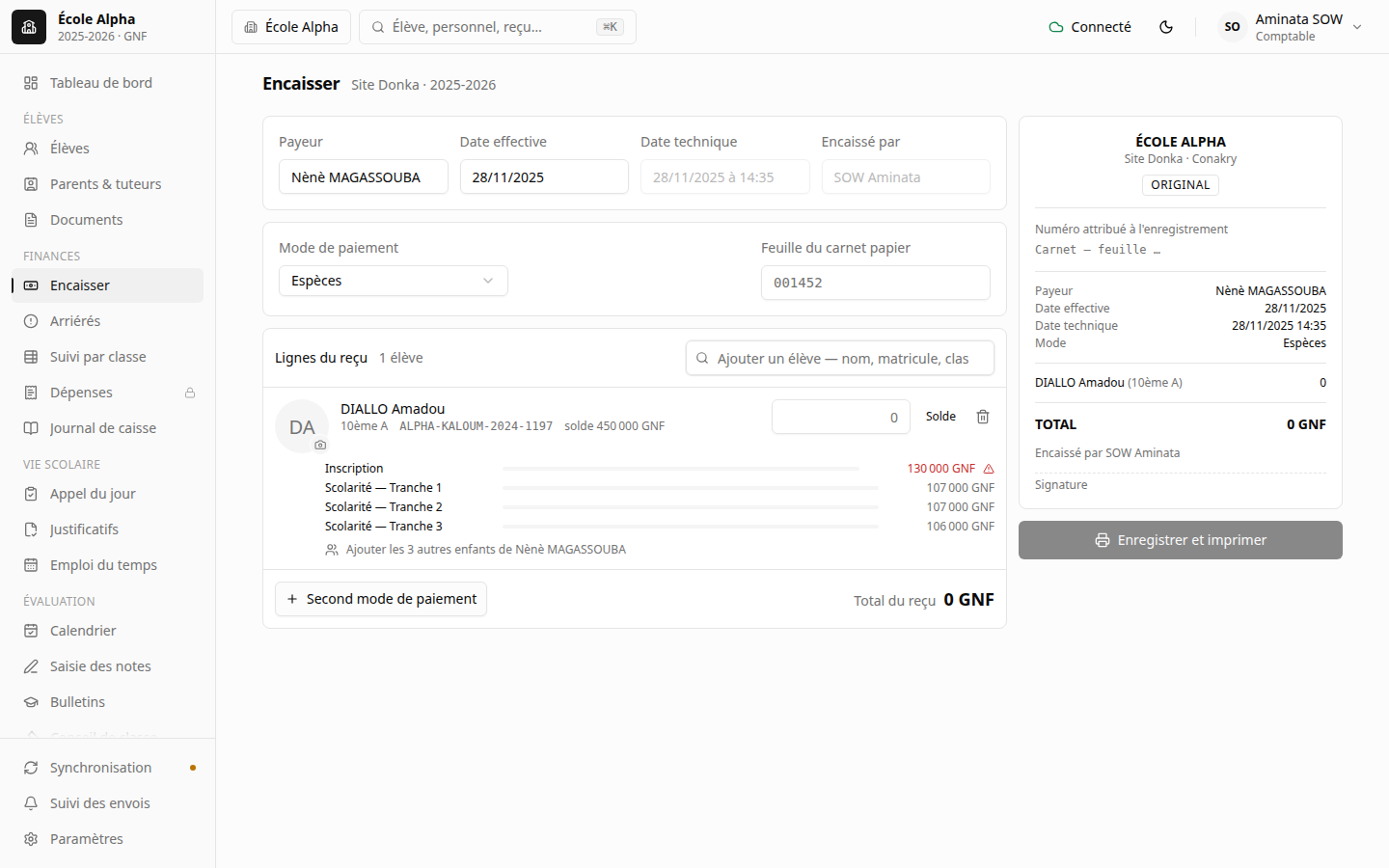The height and width of the screenshot is (868, 1389).
Task: Click the warning triangle next to Inscription amount
Action: [x=989, y=469]
